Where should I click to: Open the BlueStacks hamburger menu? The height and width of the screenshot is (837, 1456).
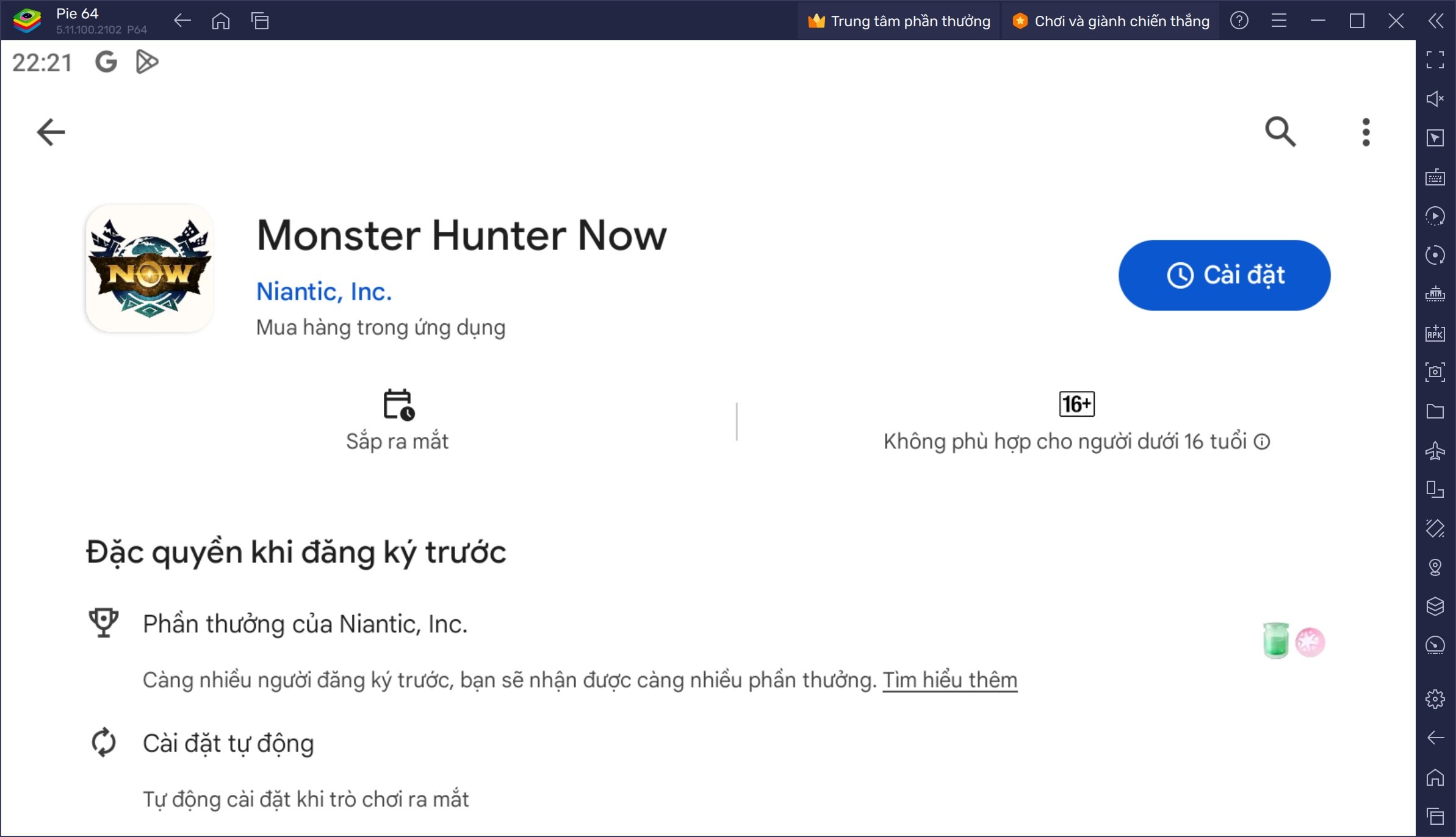click(x=1279, y=21)
